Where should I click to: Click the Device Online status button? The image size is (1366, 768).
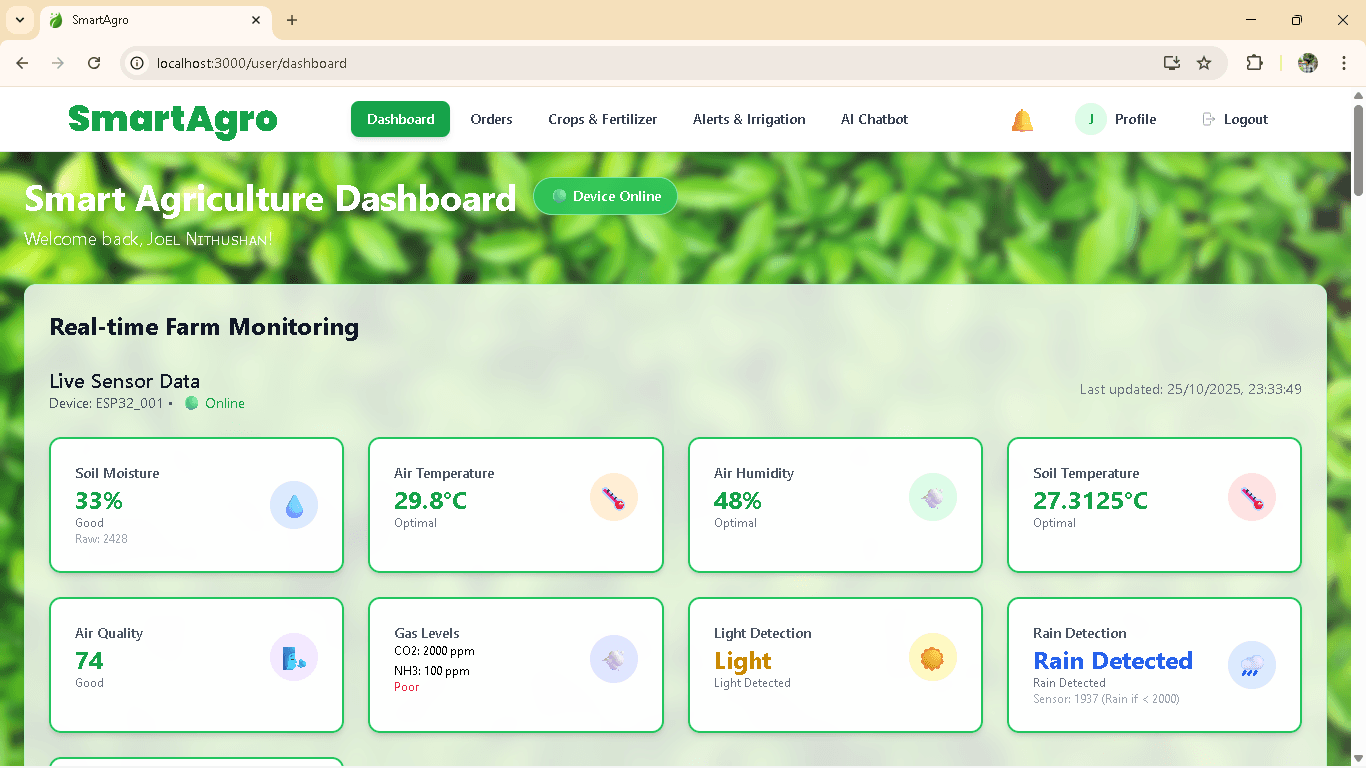pos(605,196)
